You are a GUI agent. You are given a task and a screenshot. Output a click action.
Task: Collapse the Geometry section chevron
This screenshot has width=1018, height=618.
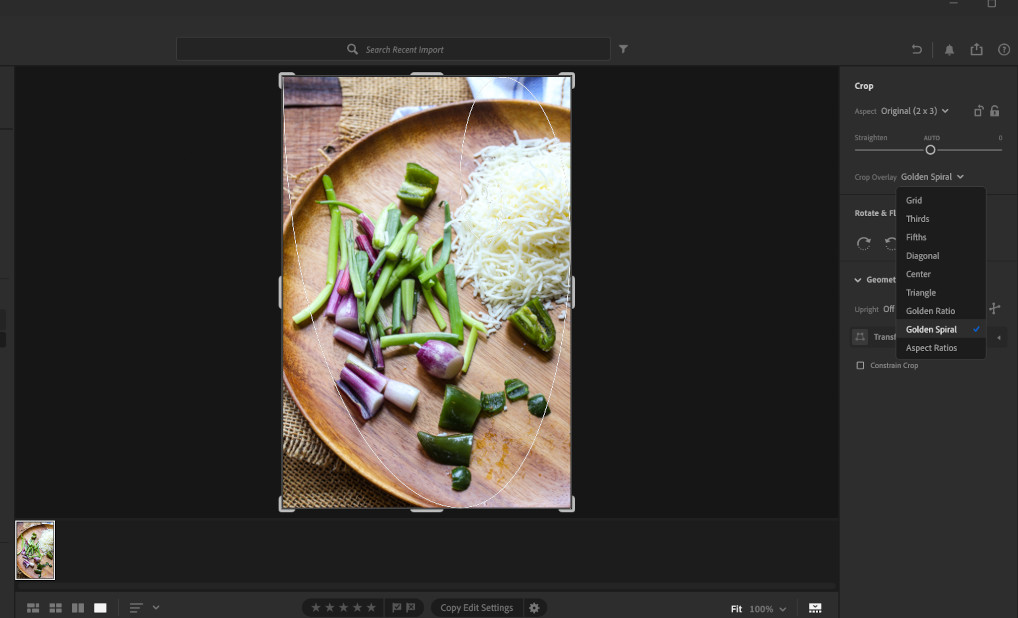click(x=858, y=280)
